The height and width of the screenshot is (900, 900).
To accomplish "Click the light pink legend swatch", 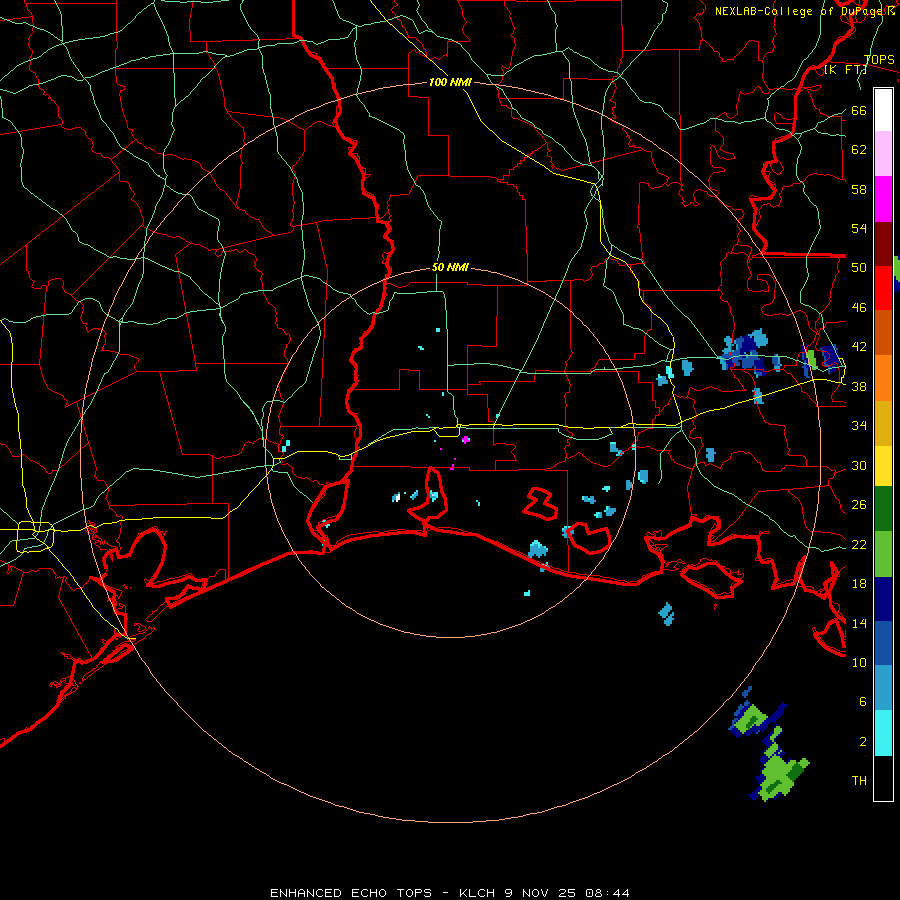I will [x=883, y=154].
